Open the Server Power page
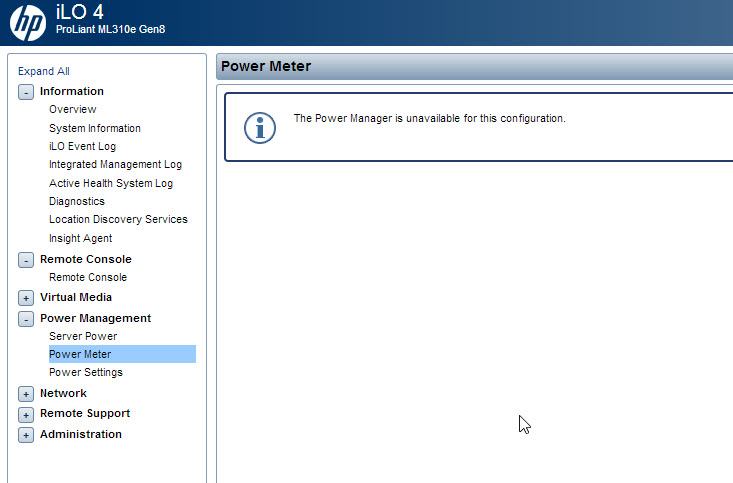 (x=83, y=336)
